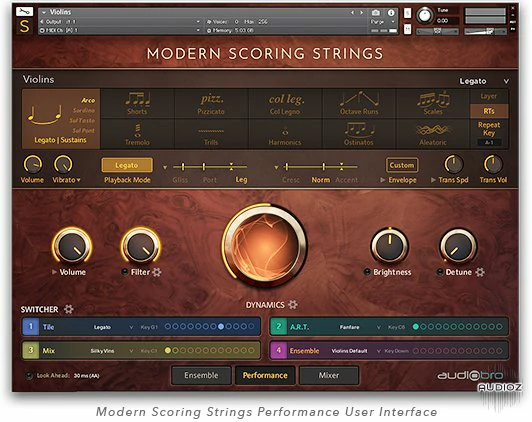Toggle the Brightness power button
This screenshot has height=422, width=532.
tap(367, 272)
